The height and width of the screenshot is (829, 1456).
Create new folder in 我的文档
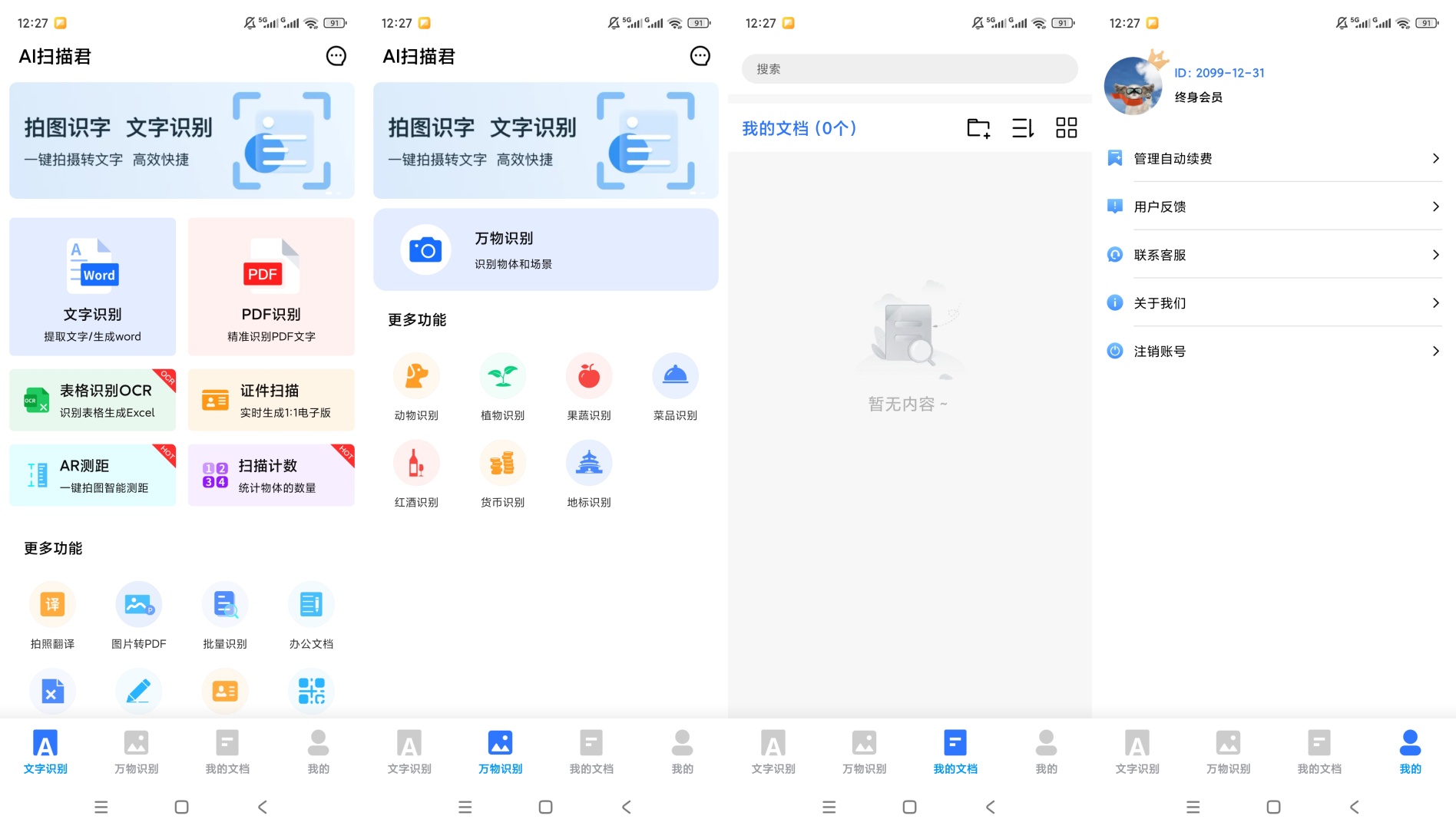pyautogui.click(x=978, y=128)
